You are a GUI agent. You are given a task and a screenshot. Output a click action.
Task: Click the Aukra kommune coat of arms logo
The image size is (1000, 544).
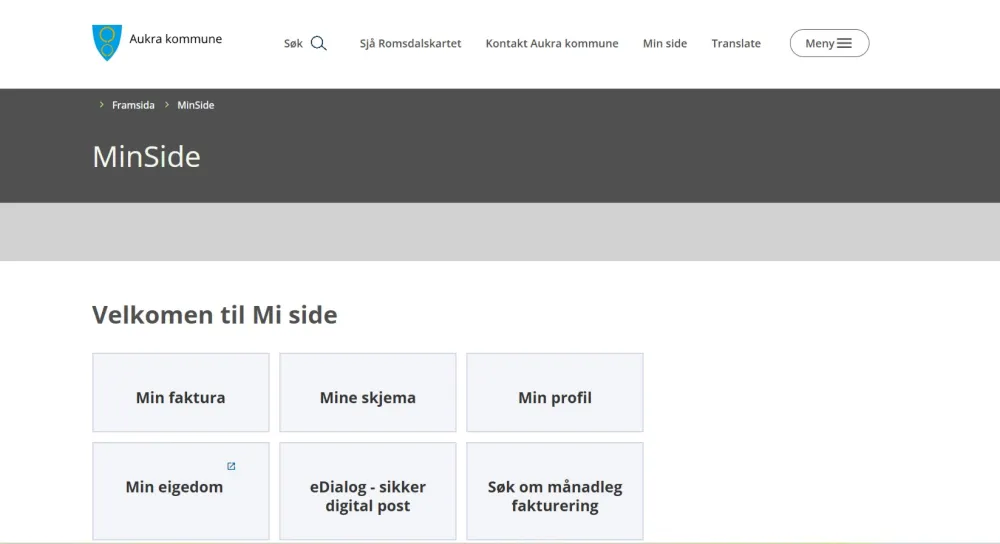point(107,43)
